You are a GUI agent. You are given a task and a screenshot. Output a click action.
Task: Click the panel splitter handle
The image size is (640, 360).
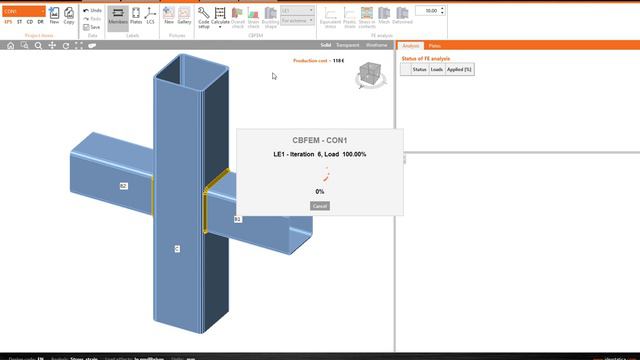[x=404, y=159]
